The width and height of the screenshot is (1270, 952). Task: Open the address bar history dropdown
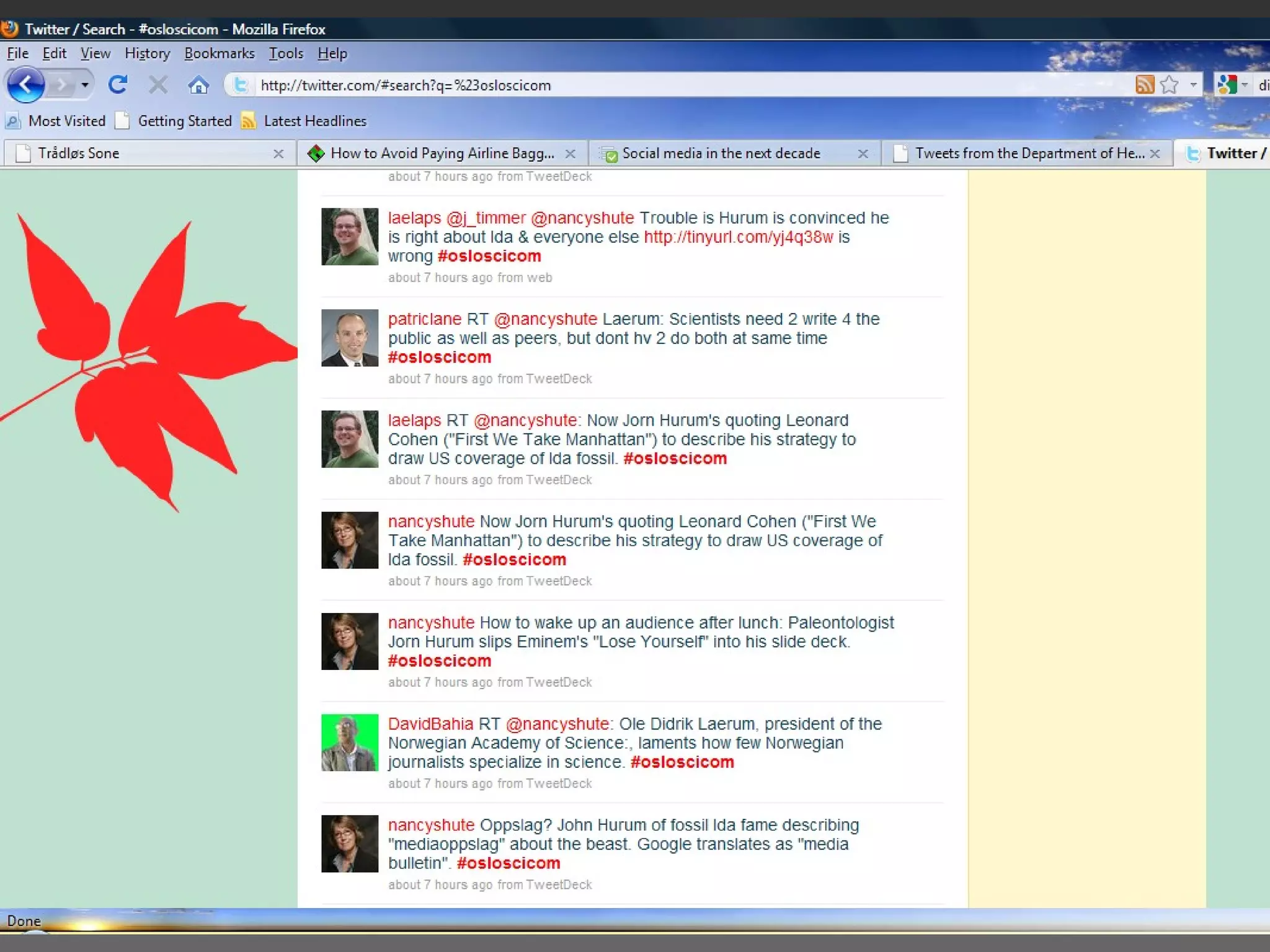1193,84
